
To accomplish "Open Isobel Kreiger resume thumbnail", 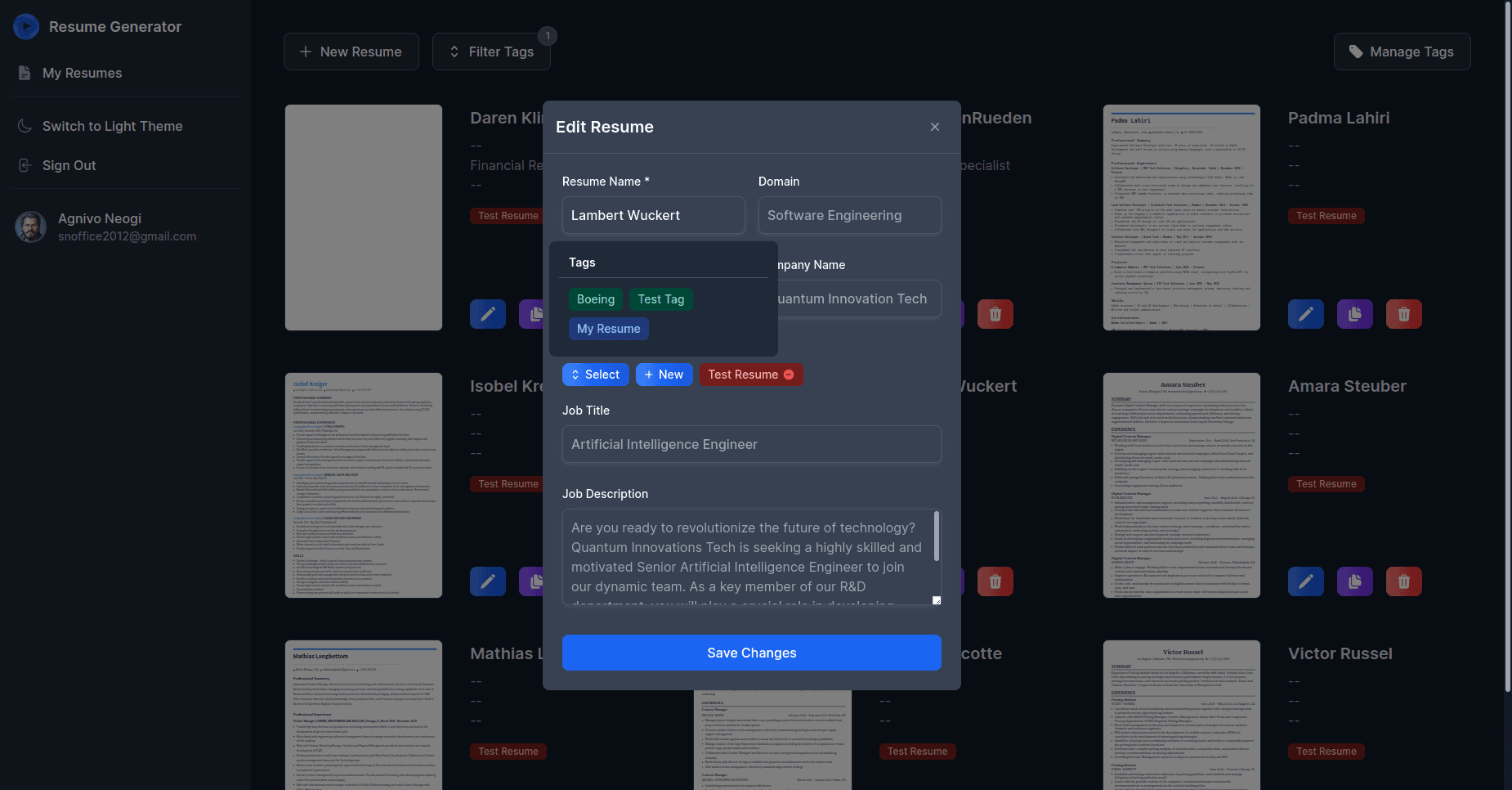I will [364, 486].
